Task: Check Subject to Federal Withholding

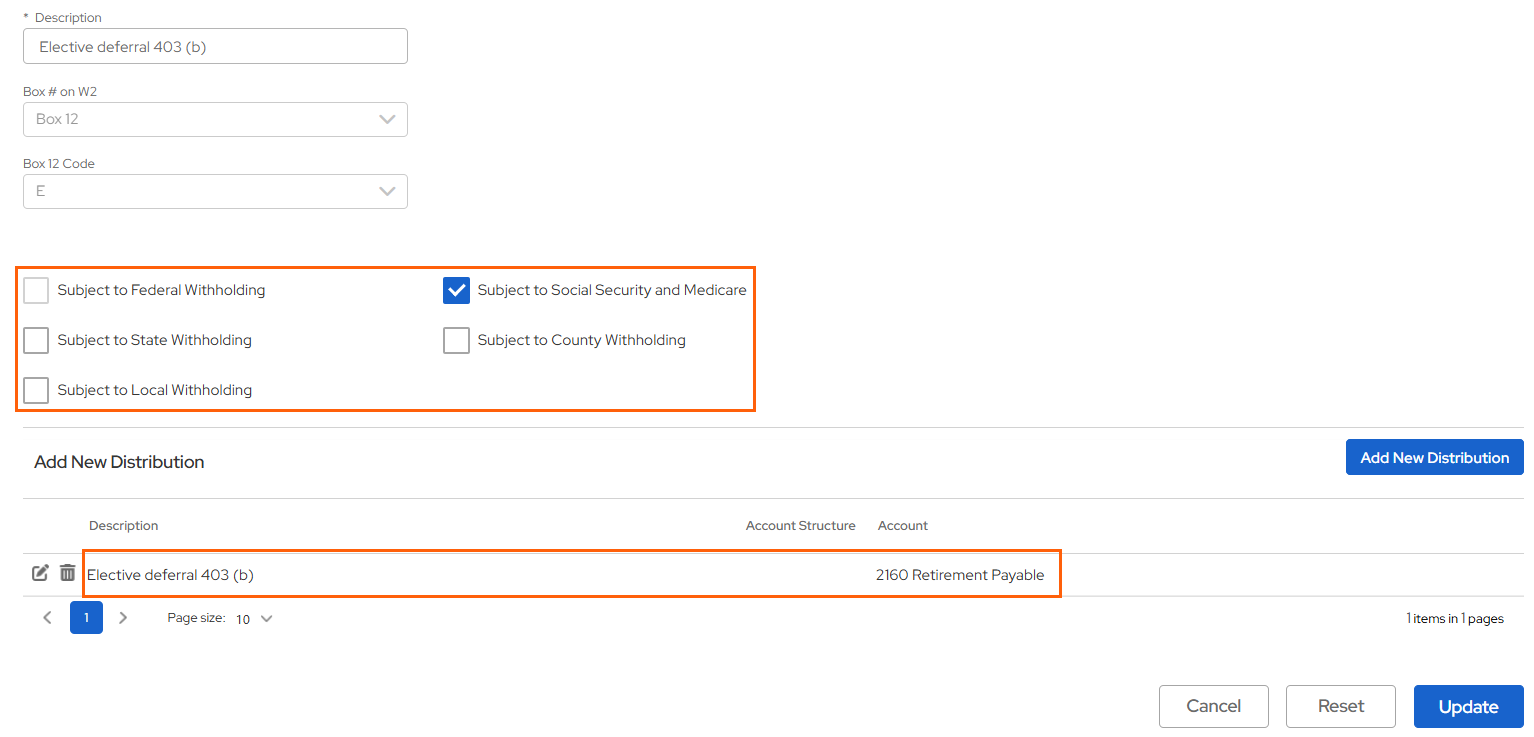Action: coord(36,291)
